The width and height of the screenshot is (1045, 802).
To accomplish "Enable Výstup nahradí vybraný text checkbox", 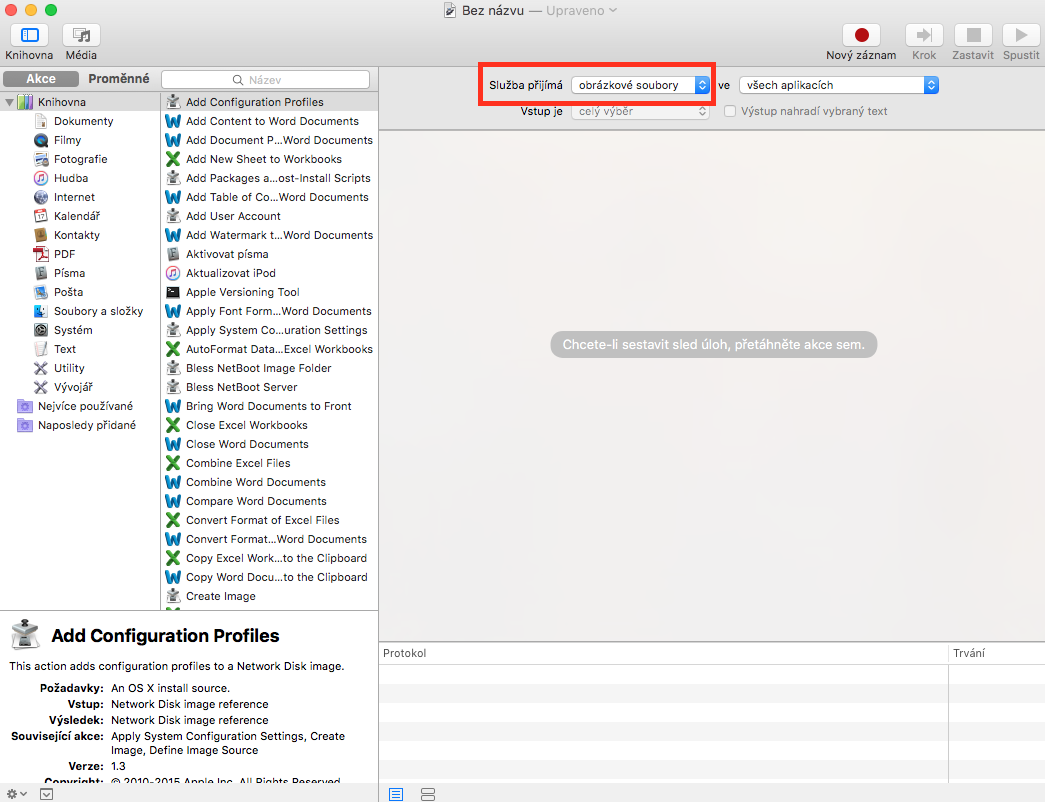I will click(x=731, y=111).
